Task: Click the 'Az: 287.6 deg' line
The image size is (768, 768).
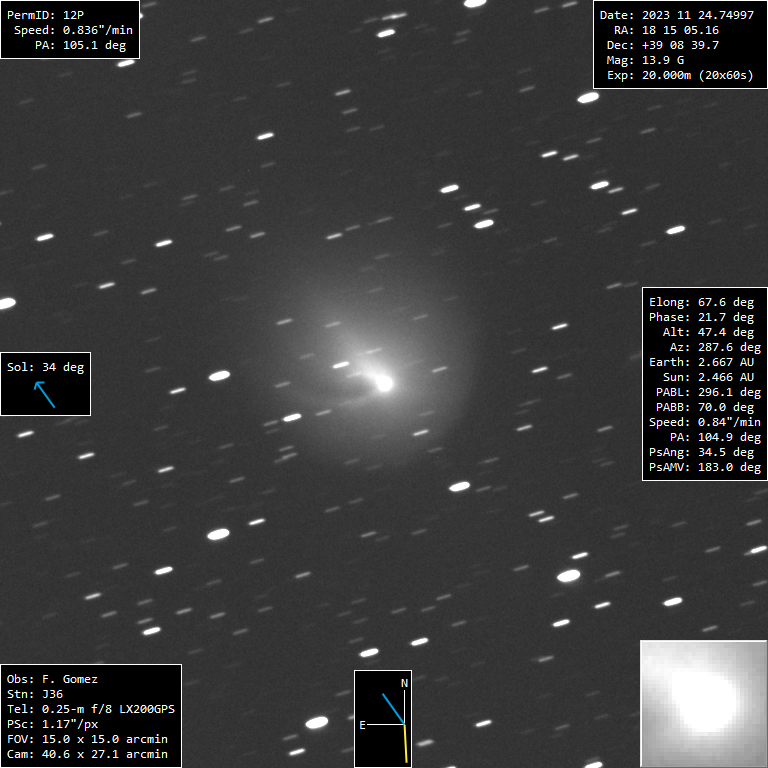Action: point(715,347)
